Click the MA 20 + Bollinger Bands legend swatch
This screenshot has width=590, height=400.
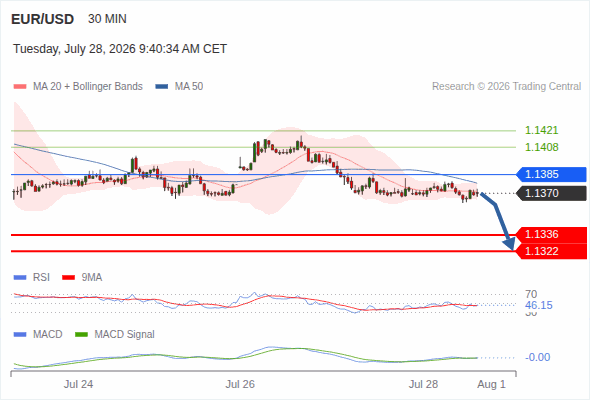[20, 87]
